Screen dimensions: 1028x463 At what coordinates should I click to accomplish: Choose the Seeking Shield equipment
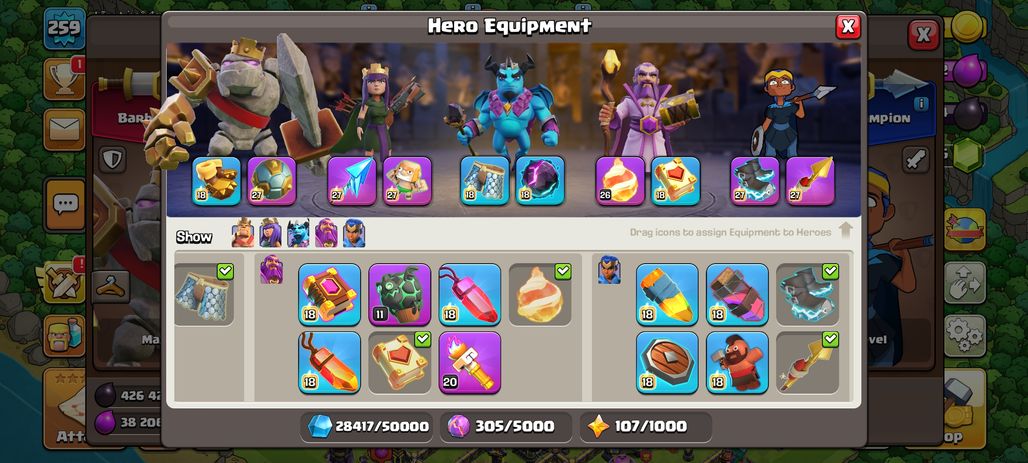pyautogui.click(x=667, y=363)
